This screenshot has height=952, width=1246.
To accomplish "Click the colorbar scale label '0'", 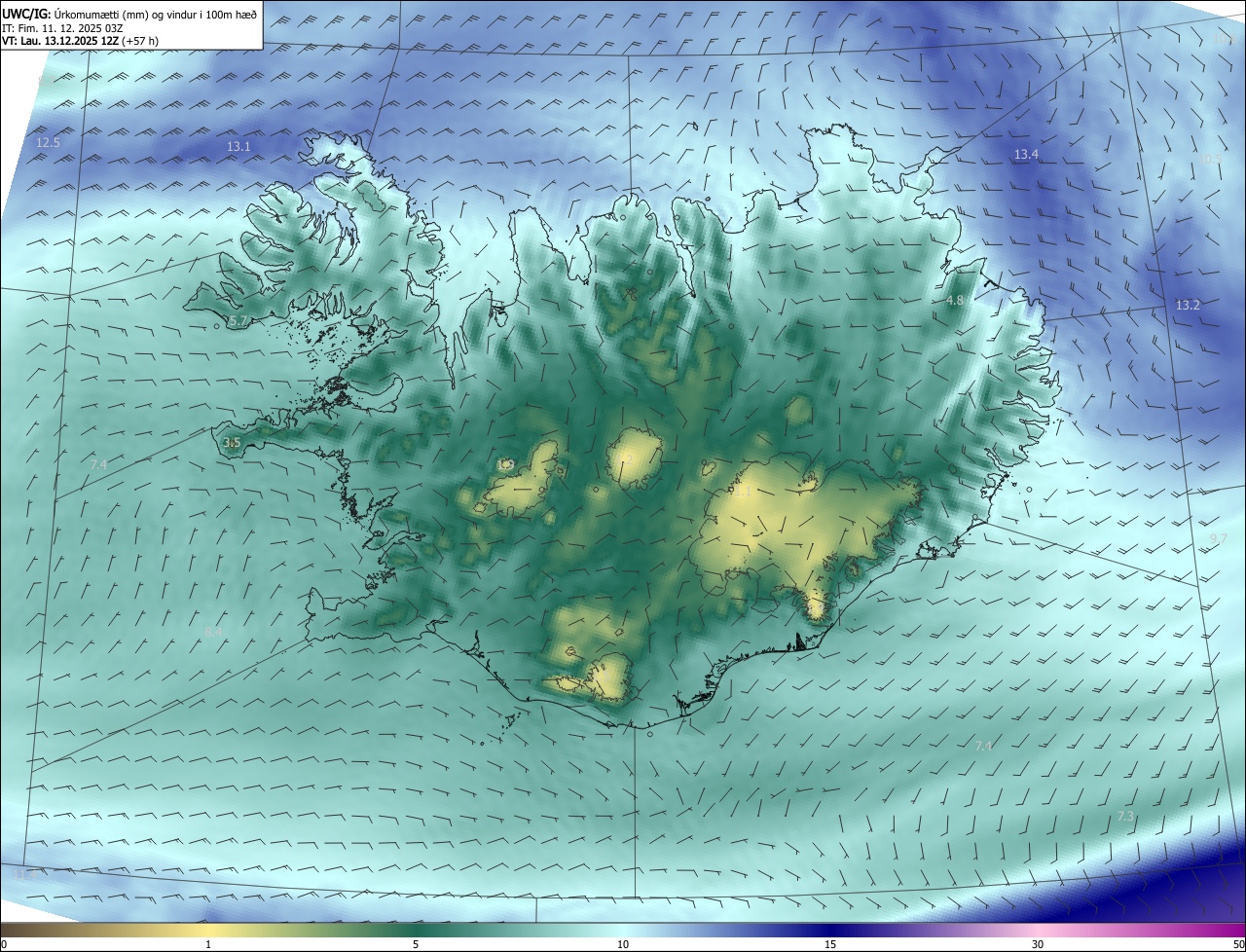I will point(4,944).
